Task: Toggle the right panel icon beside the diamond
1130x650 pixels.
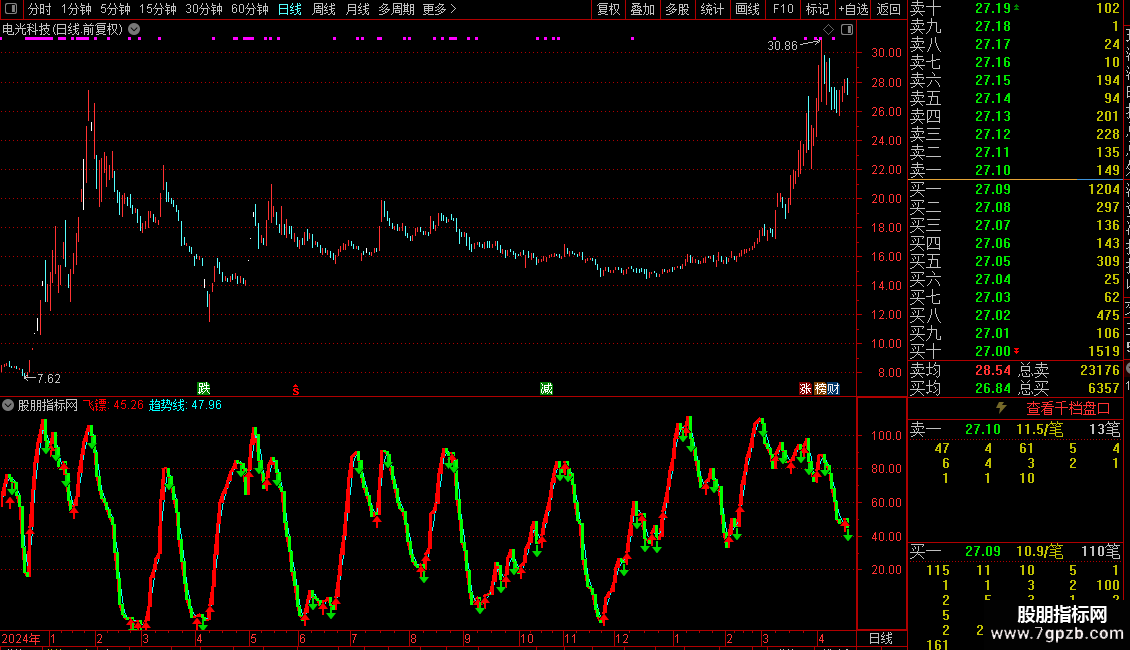Action: click(x=847, y=30)
